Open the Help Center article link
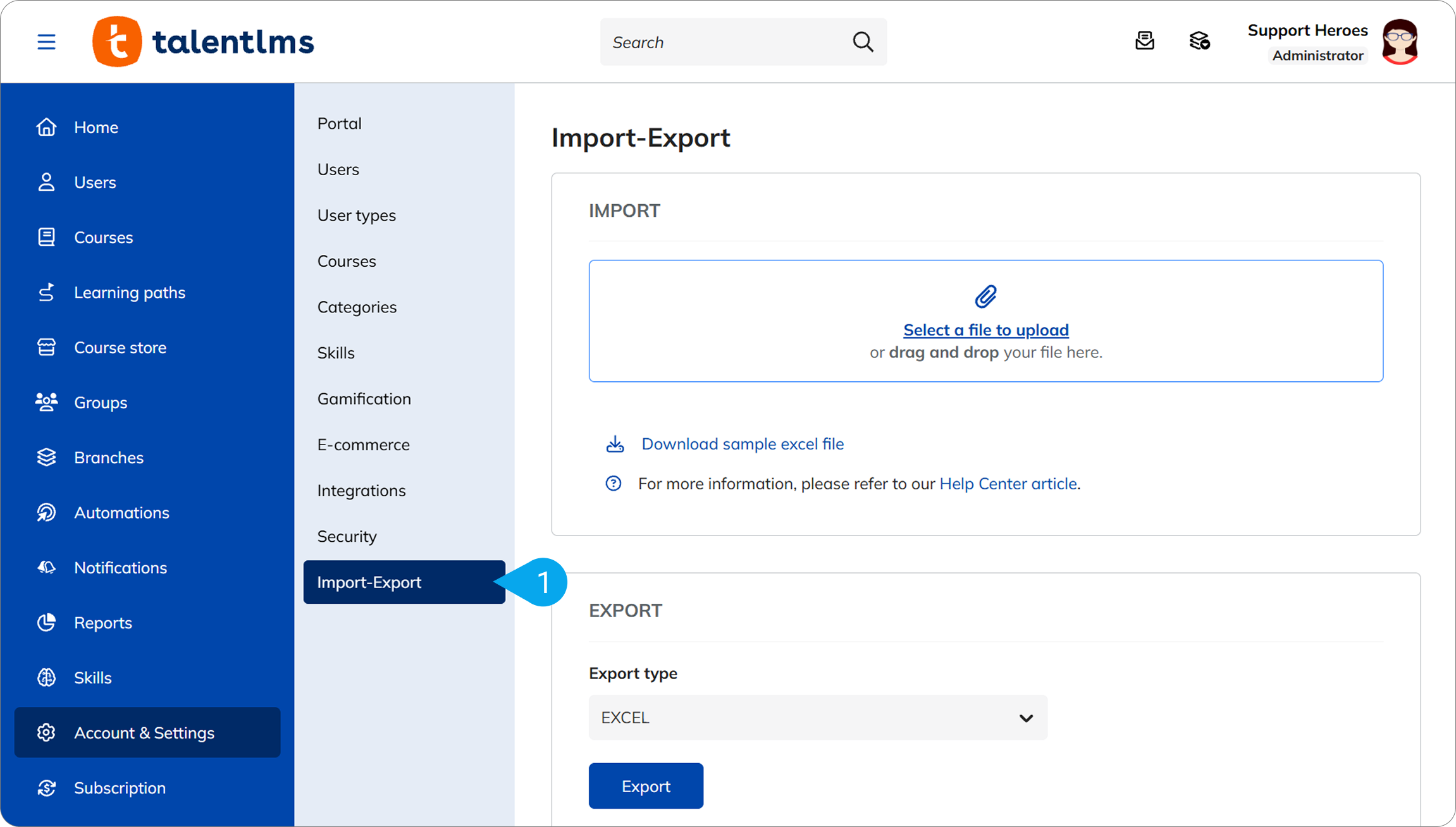This screenshot has height=827, width=1456. coord(1008,484)
